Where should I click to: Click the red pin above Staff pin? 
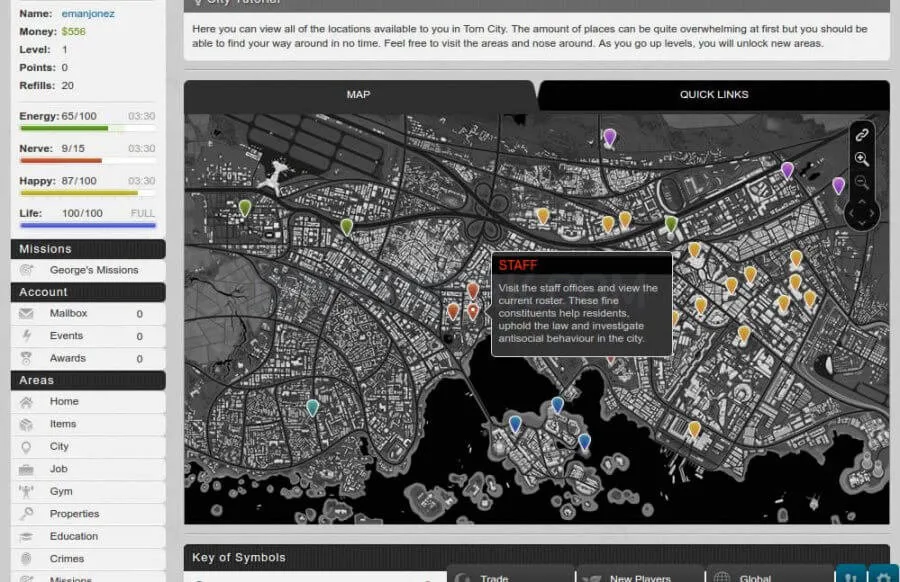(473, 291)
